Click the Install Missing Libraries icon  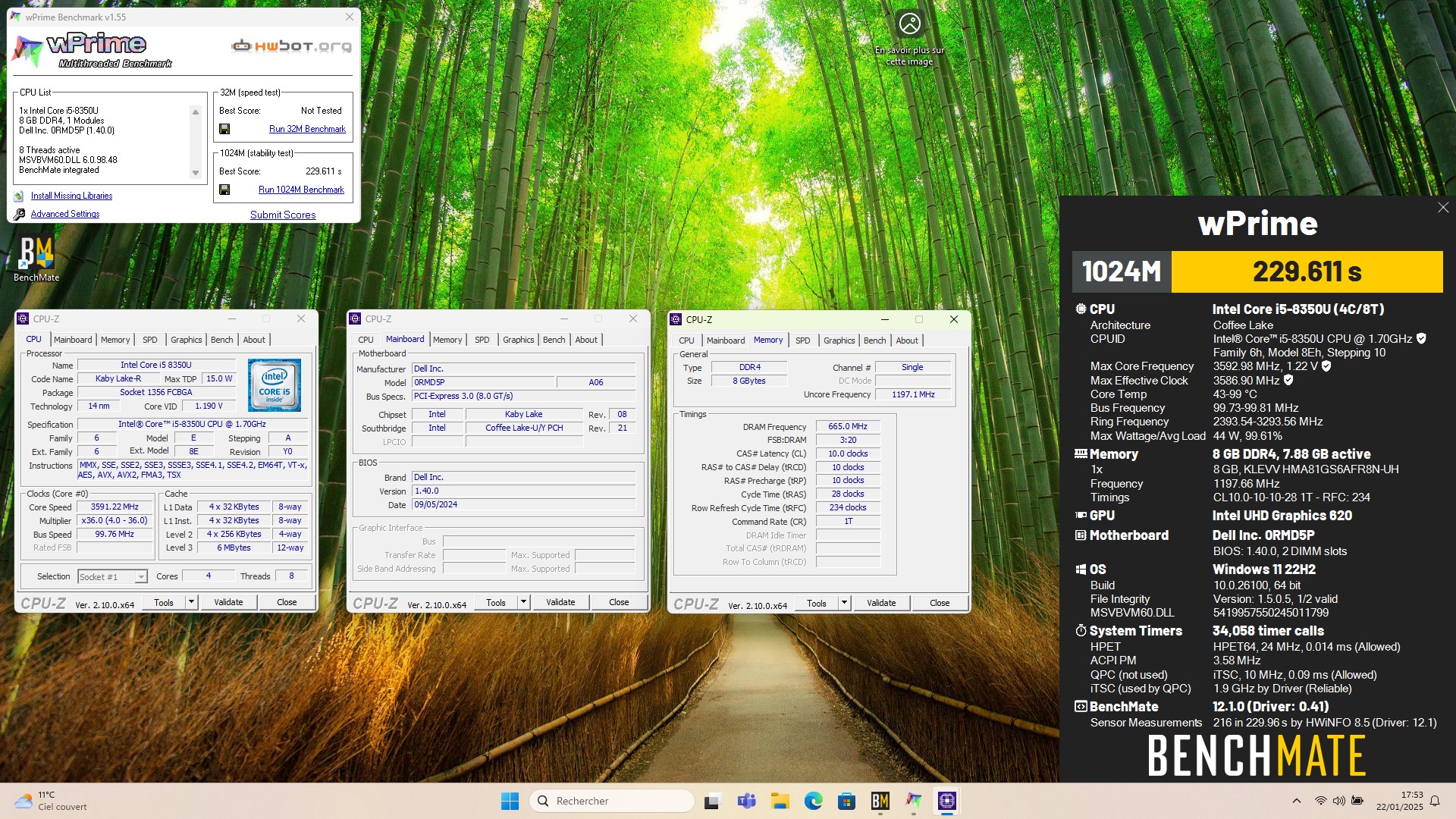click(x=19, y=196)
